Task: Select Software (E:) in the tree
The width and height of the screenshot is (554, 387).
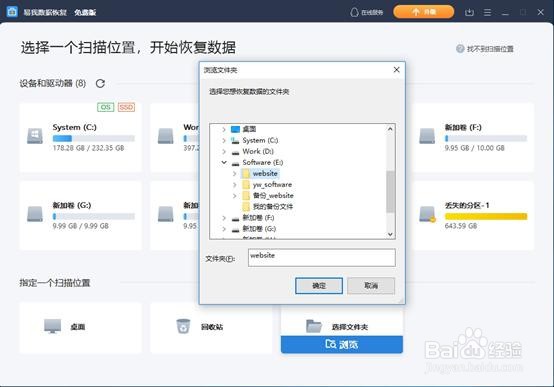Action: click(x=263, y=162)
